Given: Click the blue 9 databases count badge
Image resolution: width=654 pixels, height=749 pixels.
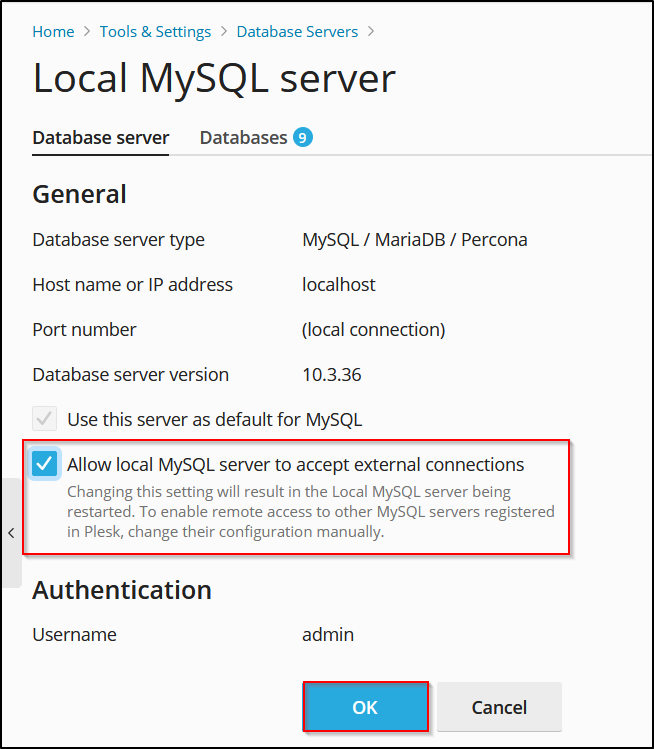Looking at the screenshot, I should tap(302, 137).
